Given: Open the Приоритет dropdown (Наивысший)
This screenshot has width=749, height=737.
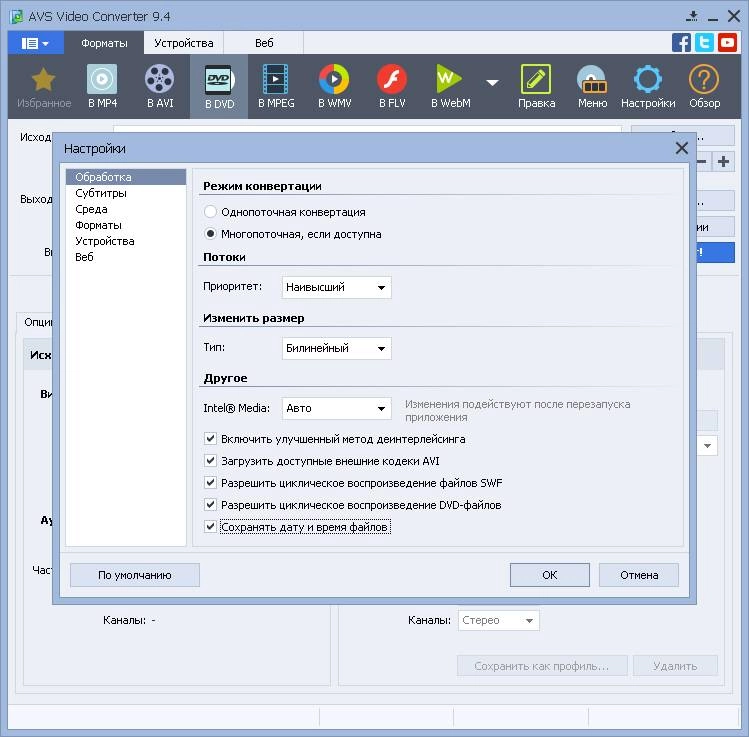Looking at the screenshot, I should click(336, 287).
